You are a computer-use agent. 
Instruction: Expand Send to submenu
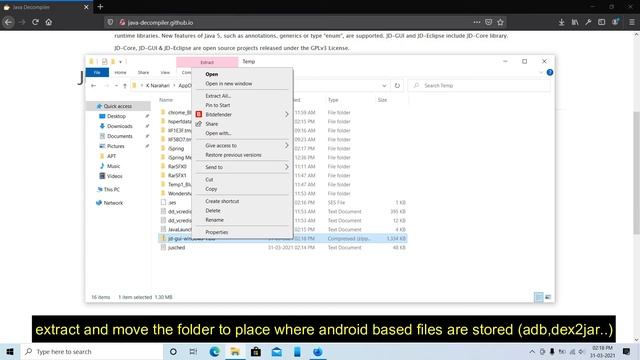click(x=287, y=167)
